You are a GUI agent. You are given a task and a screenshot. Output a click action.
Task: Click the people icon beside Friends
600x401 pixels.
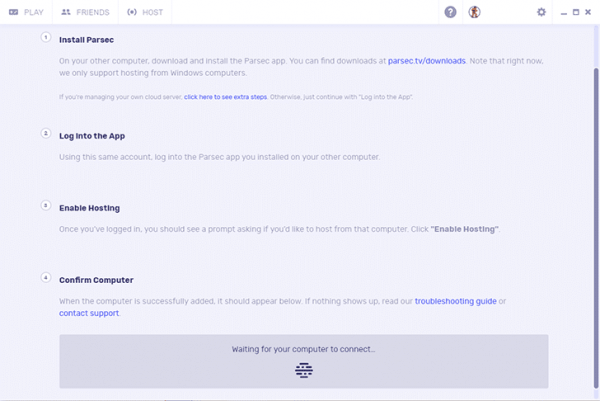pyautogui.click(x=66, y=12)
